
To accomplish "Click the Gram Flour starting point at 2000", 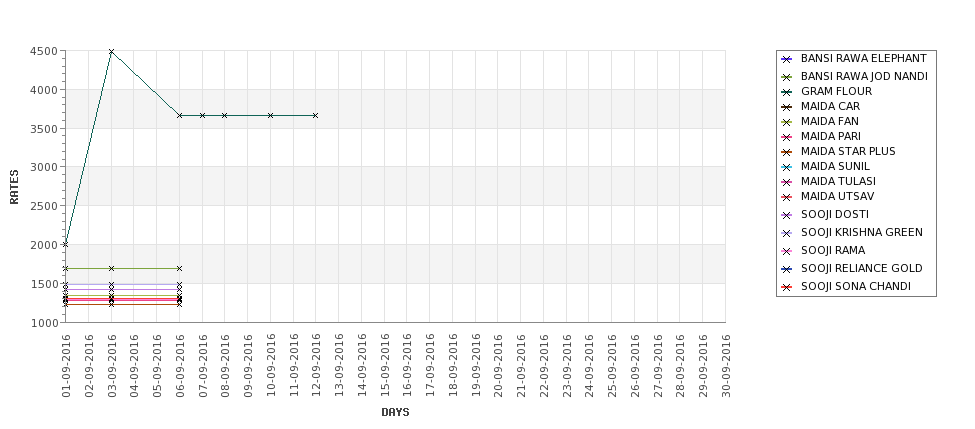I will pos(66,244).
